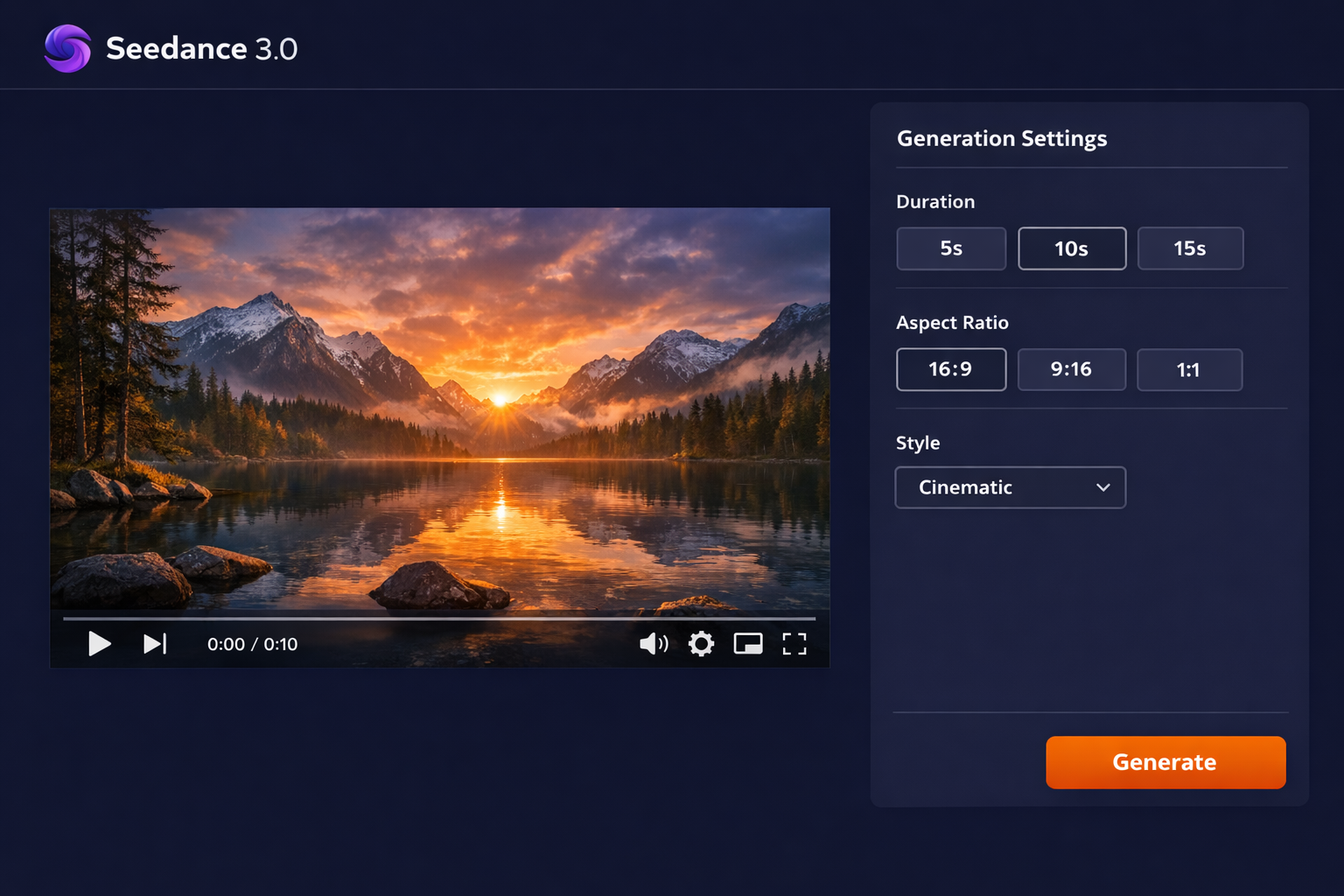
Task: Pick the 1:1 square aspect ratio
Action: tap(1189, 369)
